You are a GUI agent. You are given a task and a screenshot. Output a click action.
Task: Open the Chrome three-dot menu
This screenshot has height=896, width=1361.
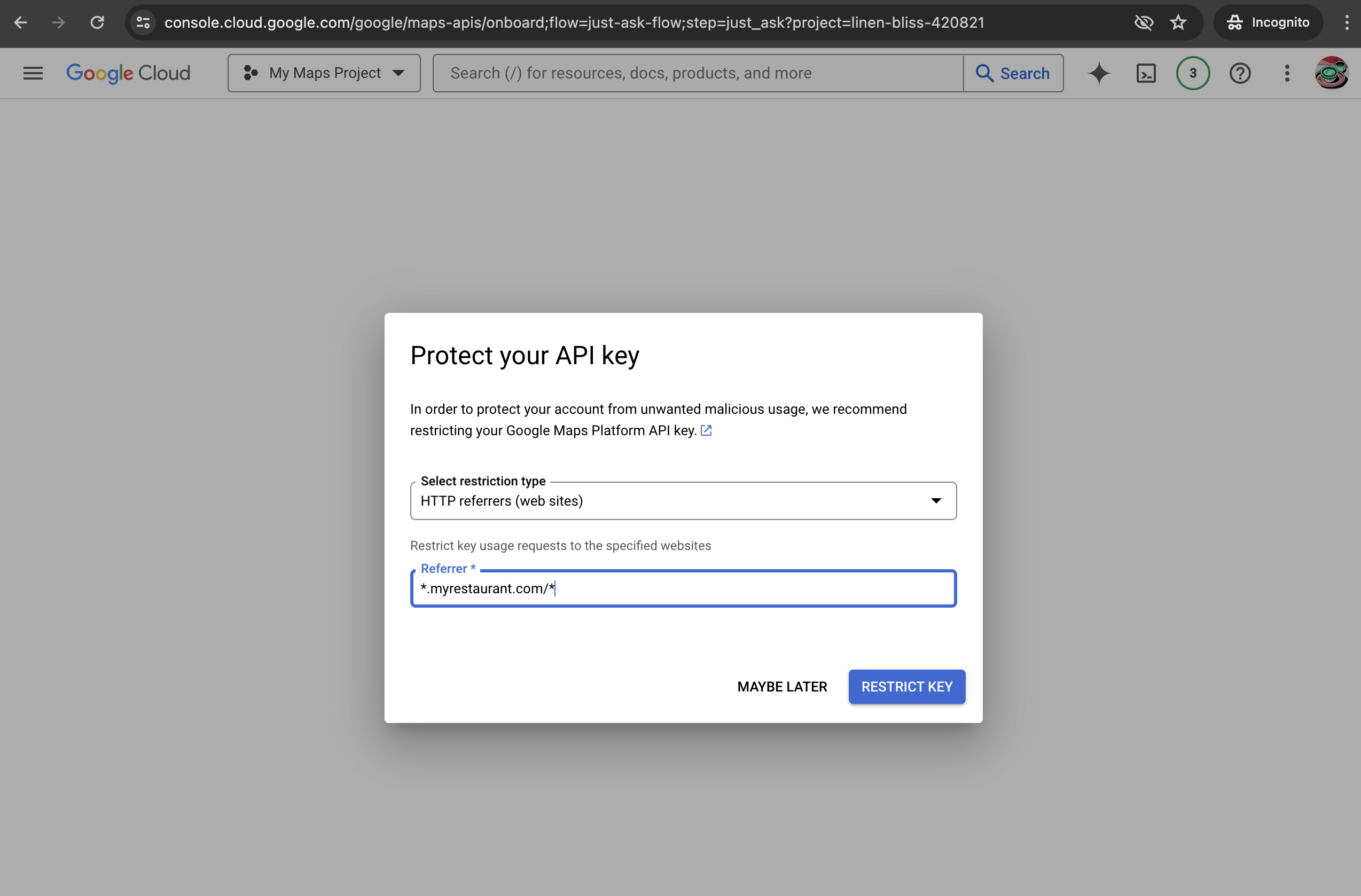(x=1347, y=22)
